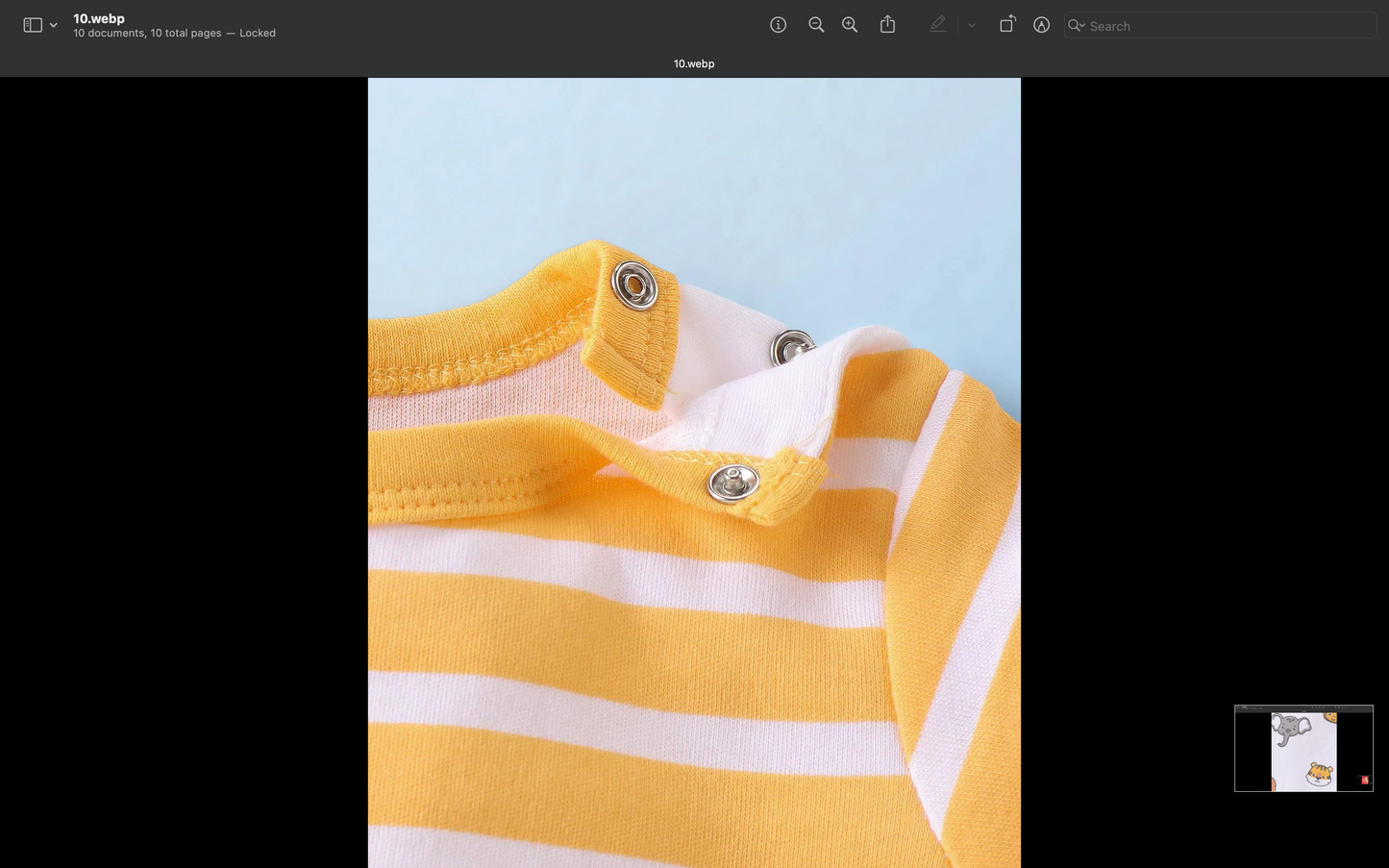Click the top snap button on collar
Viewport: 1389px width, 868px height.
pyautogui.click(x=634, y=285)
